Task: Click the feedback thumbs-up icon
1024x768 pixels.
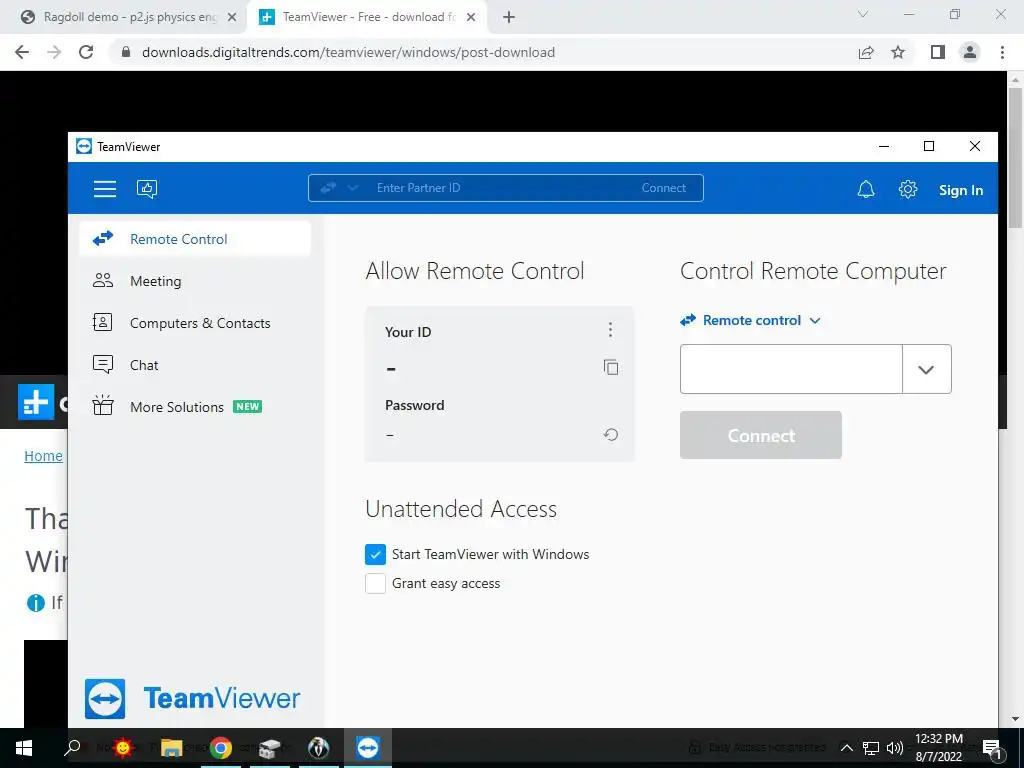Action: 147,189
